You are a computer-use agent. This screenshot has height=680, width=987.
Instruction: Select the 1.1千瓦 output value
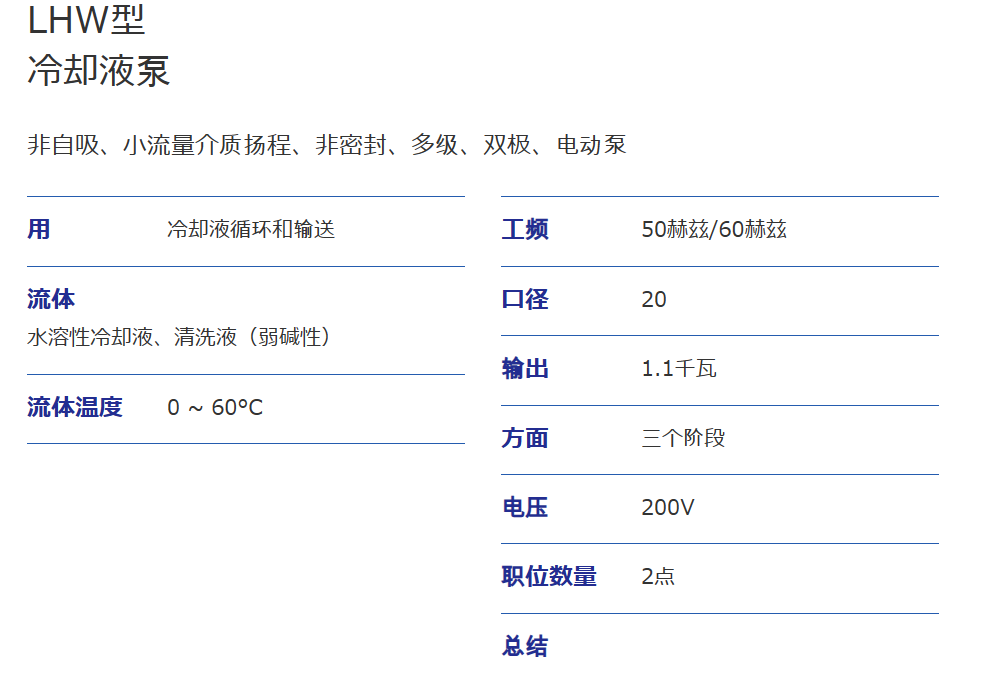pyautogui.click(x=679, y=369)
